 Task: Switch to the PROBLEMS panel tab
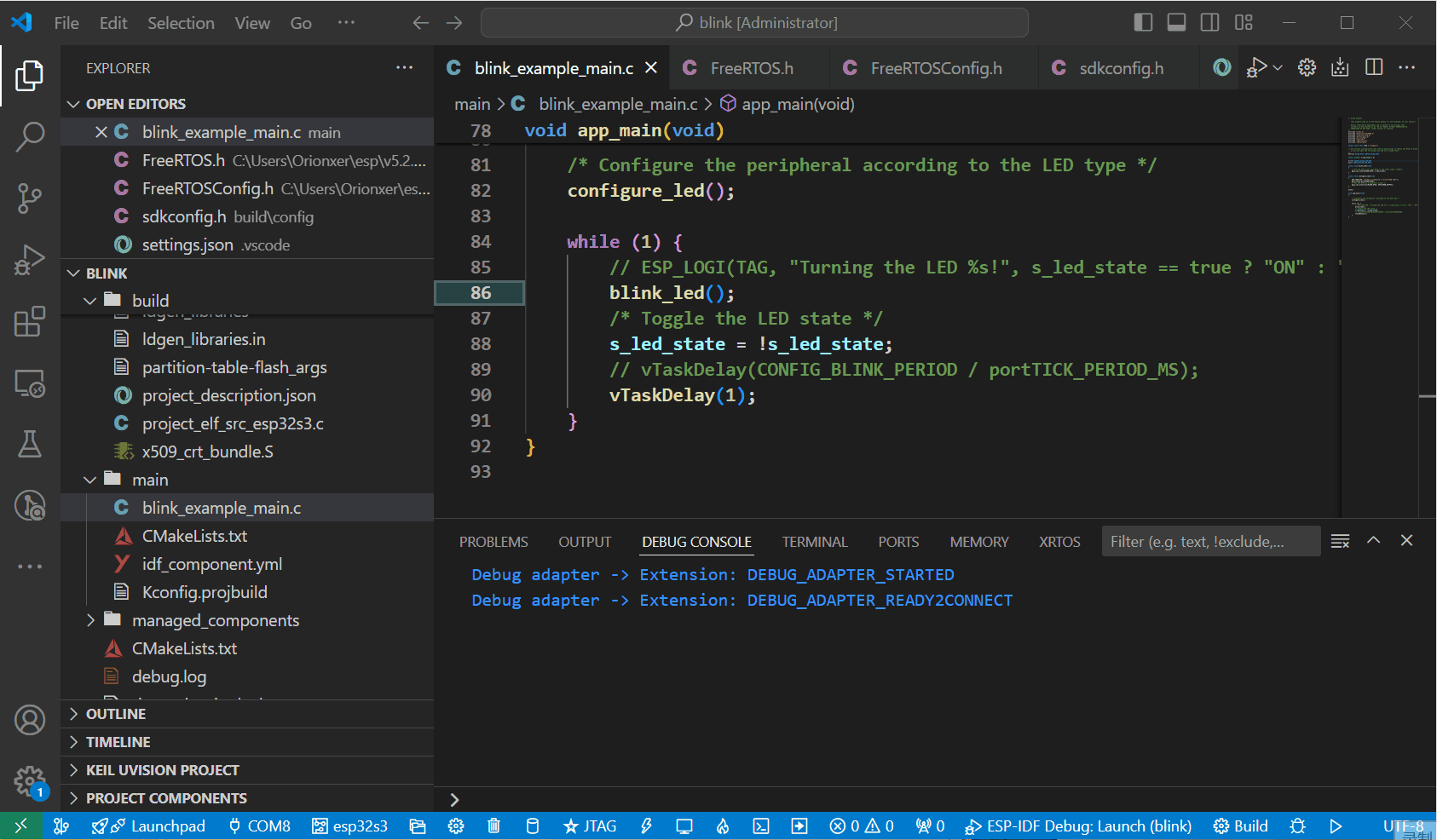(493, 542)
